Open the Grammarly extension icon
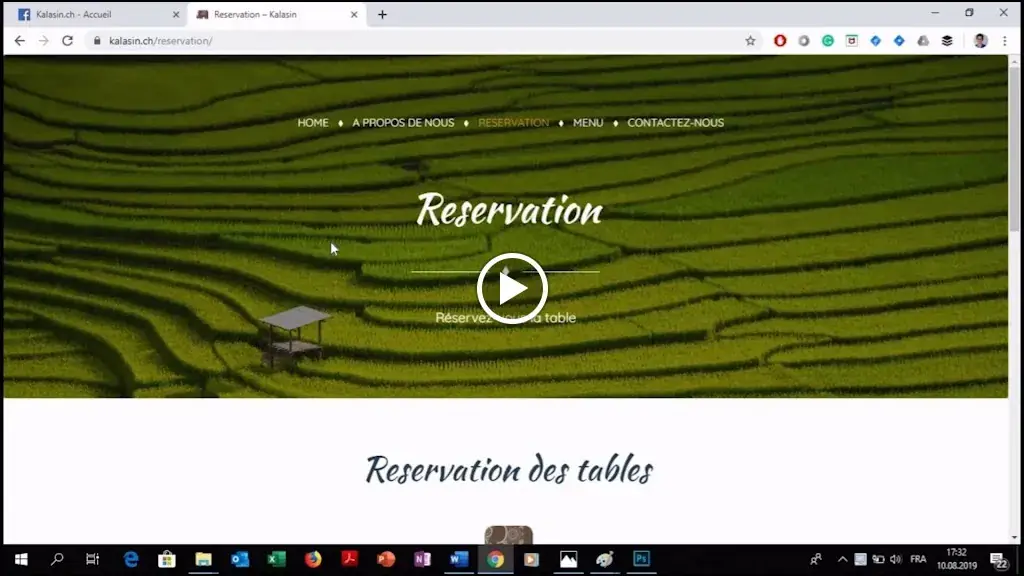Screen dimensions: 1024x576 (x=826, y=41)
